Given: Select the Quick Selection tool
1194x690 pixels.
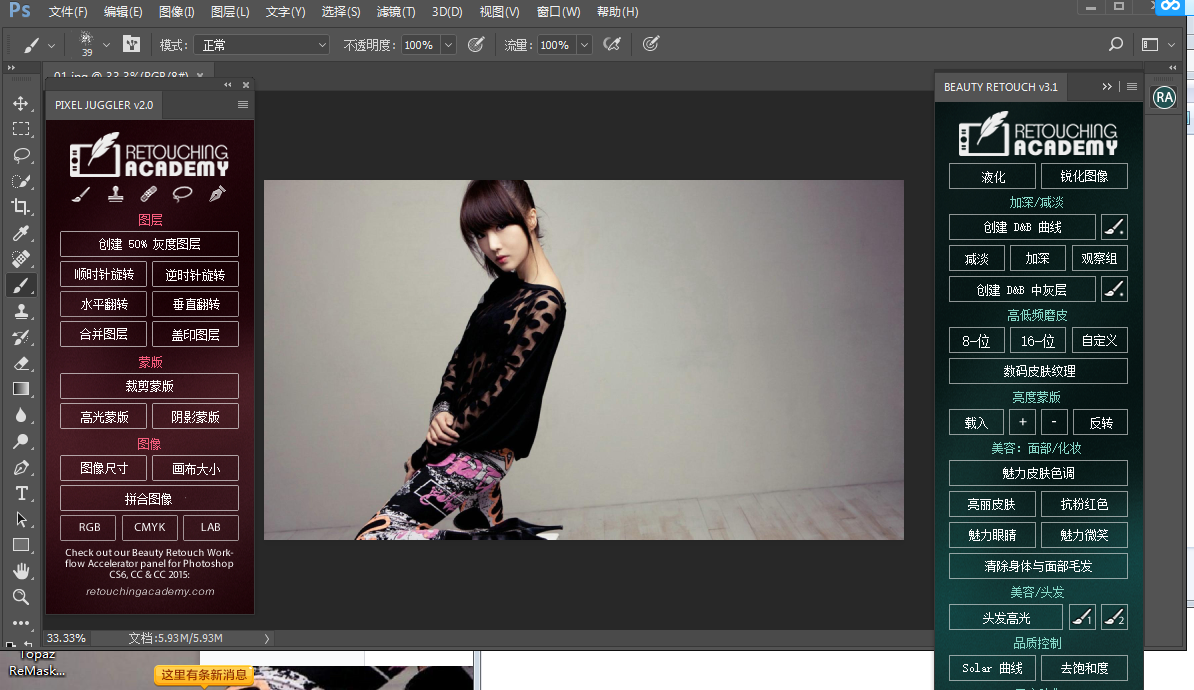Looking at the screenshot, I should [21, 181].
